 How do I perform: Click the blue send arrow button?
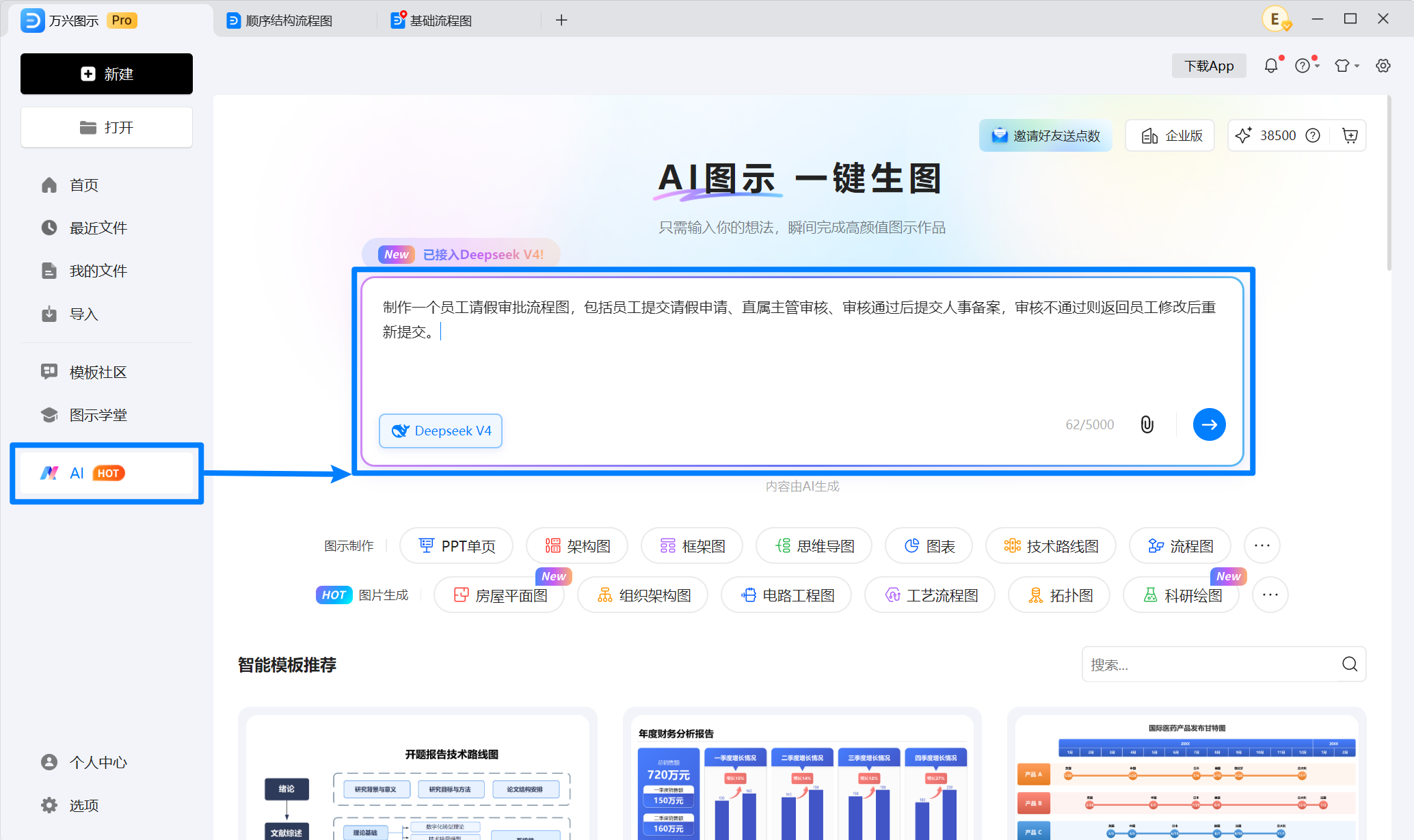coord(1209,424)
